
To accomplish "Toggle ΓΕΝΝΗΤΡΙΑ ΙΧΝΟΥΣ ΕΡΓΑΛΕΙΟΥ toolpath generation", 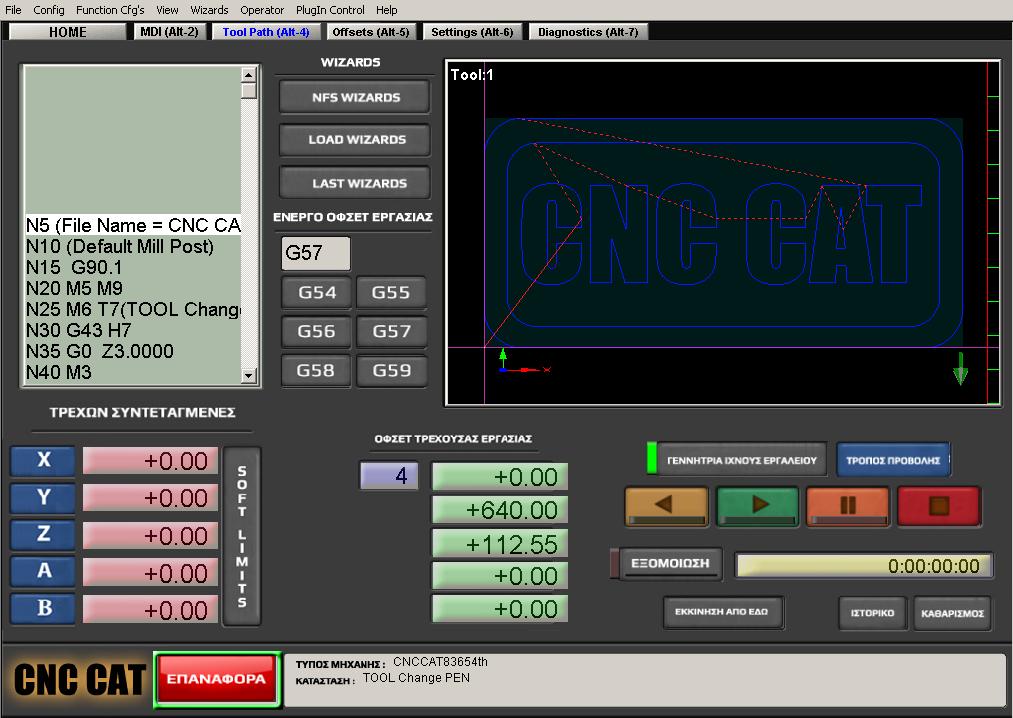I will [x=740, y=460].
